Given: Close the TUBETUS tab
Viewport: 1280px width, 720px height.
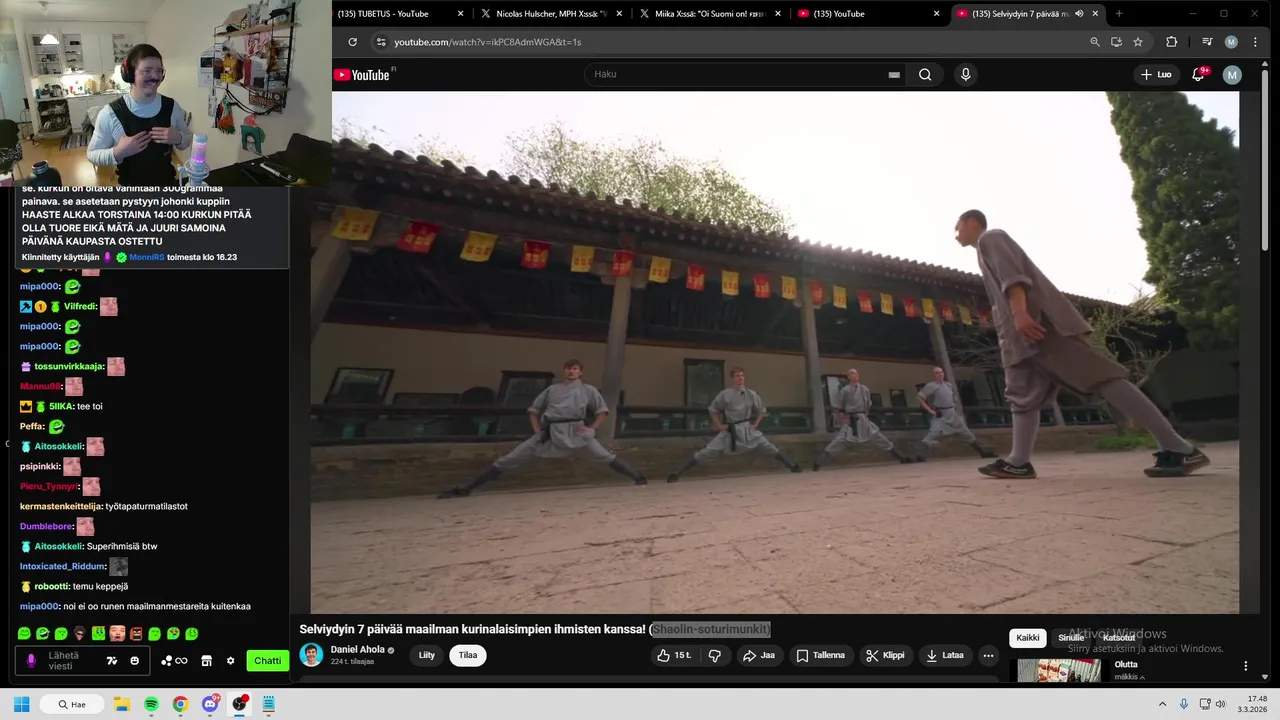Looking at the screenshot, I should coord(461,14).
